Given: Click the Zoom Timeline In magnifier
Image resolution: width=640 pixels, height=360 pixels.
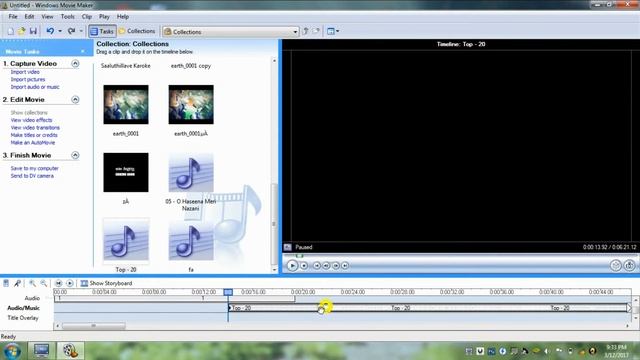Looking at the screenshot, I should coord(32,283).
